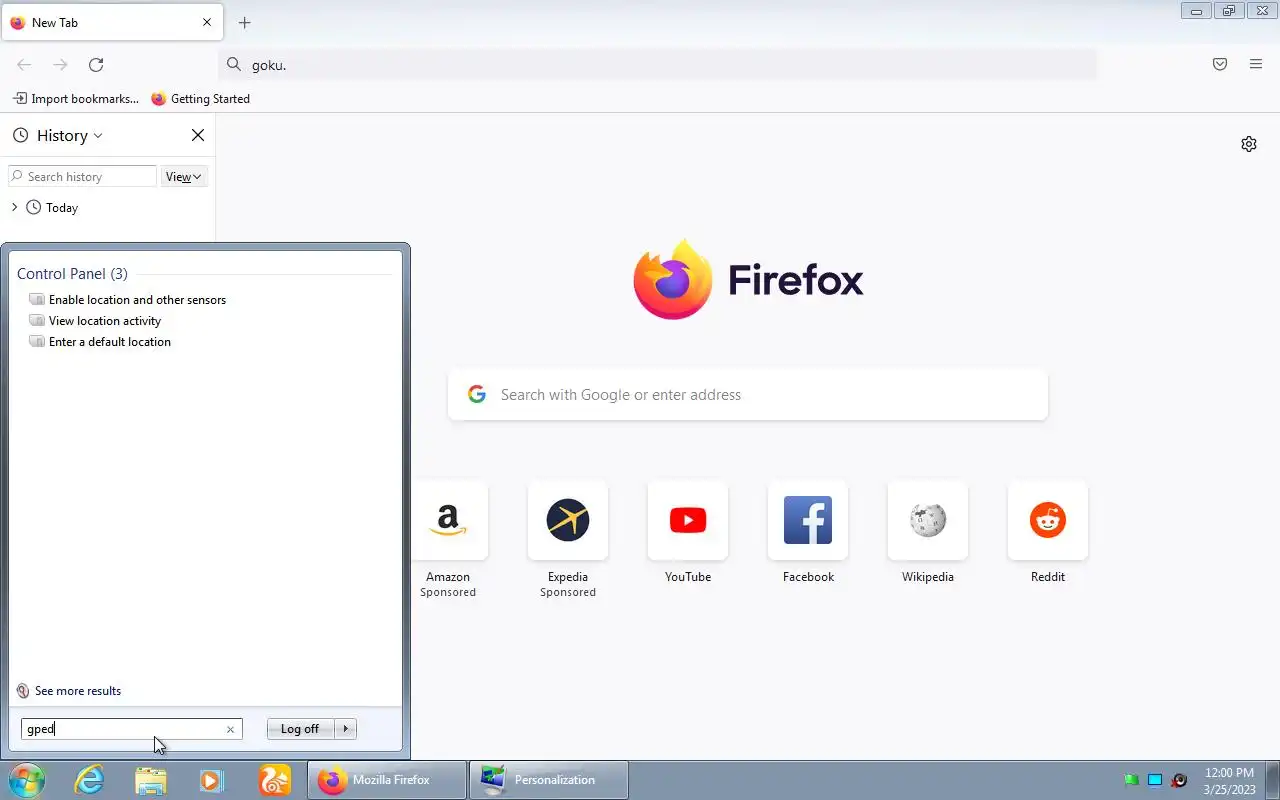Expand the Today history folder
Screen dimensions: 1280x800
[14, 207]
